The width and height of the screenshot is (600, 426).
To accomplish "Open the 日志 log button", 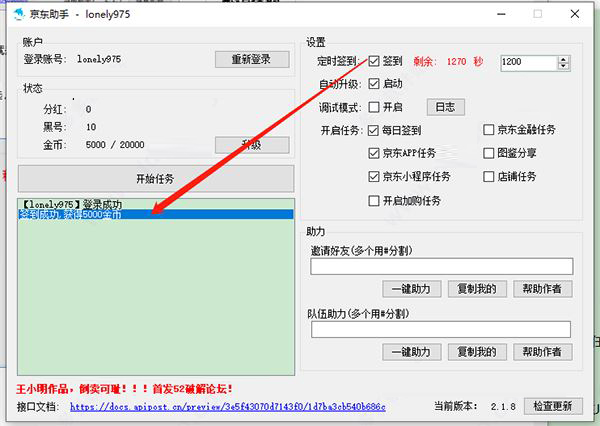I will tap(446, 107).
